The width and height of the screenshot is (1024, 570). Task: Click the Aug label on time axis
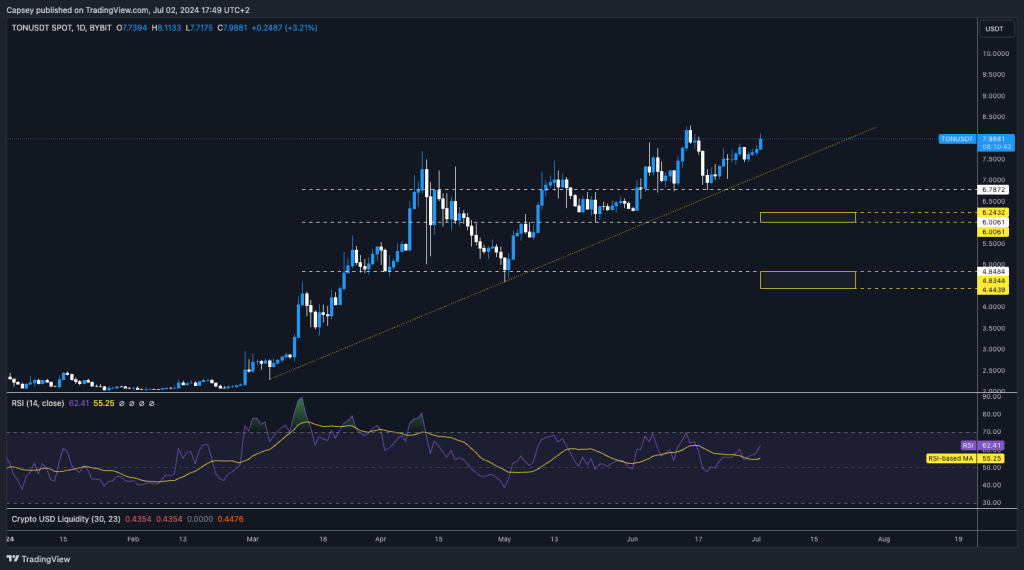click(883, 537)
